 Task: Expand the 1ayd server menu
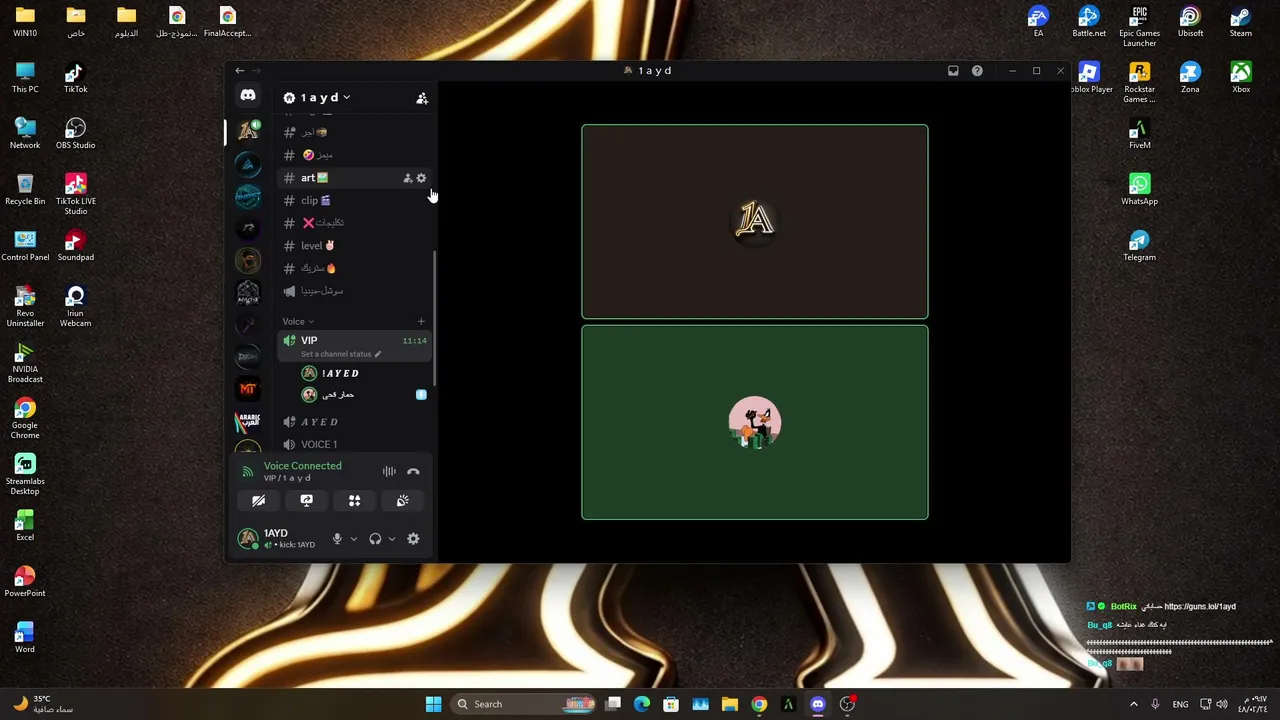318,98
